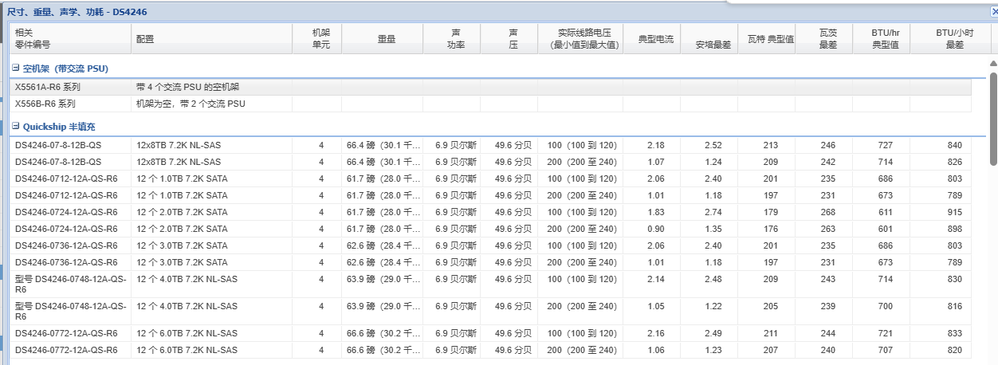Image resolution: width=998 pixels, height=365 pixels.
Task: Click the worst-case watts value 242
Action: [x=828, y=162]
